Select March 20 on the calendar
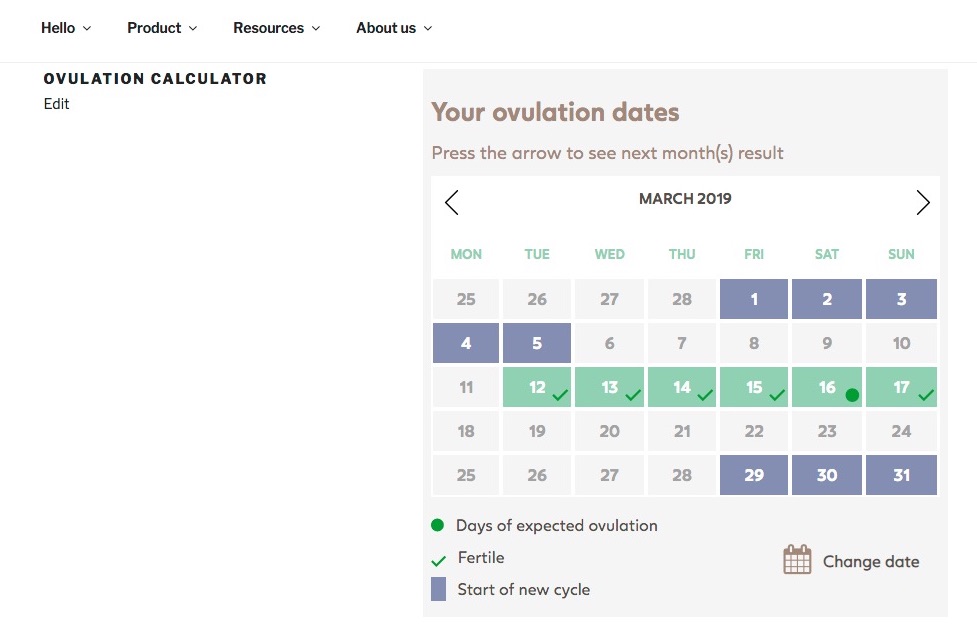 click(x=610, y=431)
